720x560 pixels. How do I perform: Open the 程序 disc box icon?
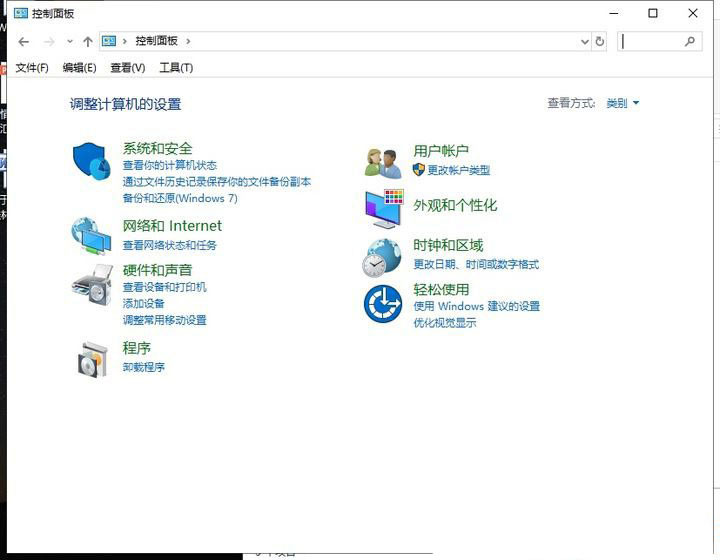tap(93, 360)
